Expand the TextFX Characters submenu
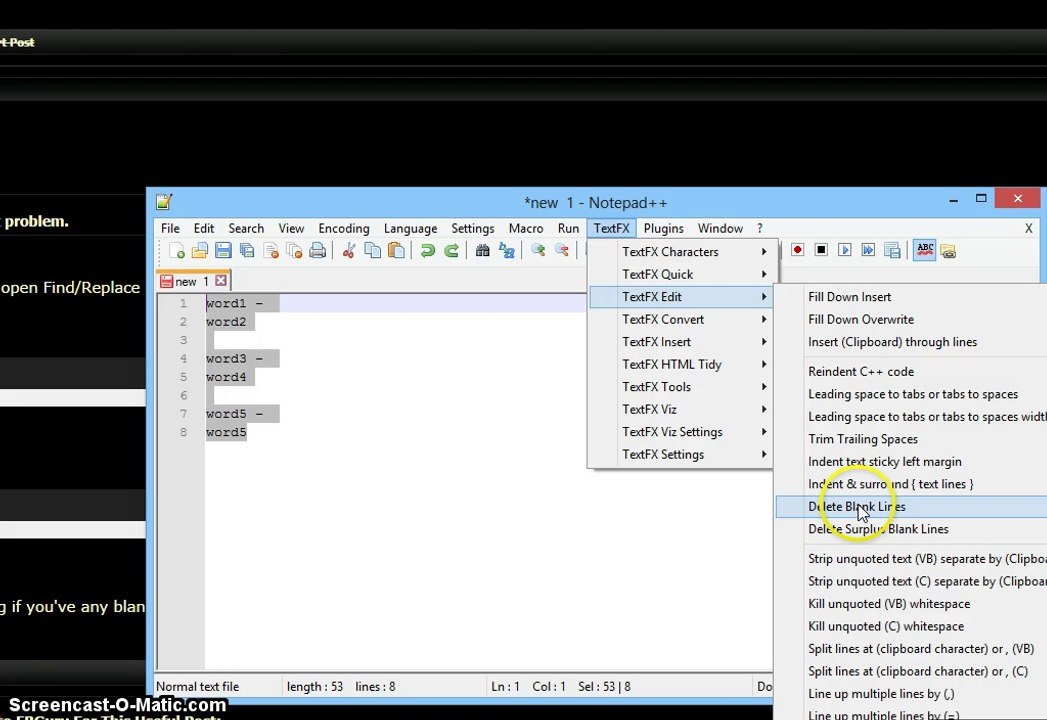The width and height of the screenshot is (1047, 720). (680, 252)
